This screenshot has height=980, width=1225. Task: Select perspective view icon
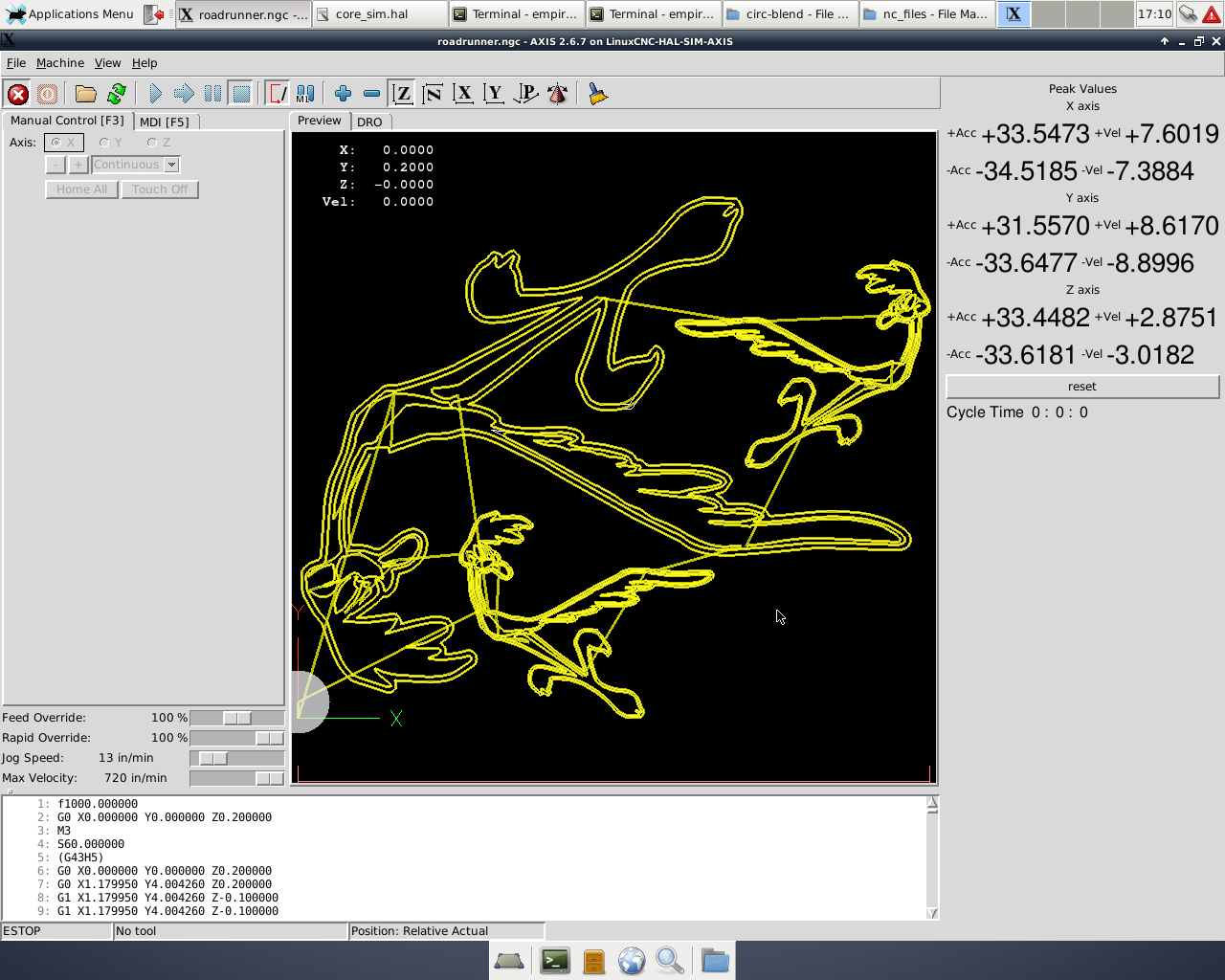525,94
